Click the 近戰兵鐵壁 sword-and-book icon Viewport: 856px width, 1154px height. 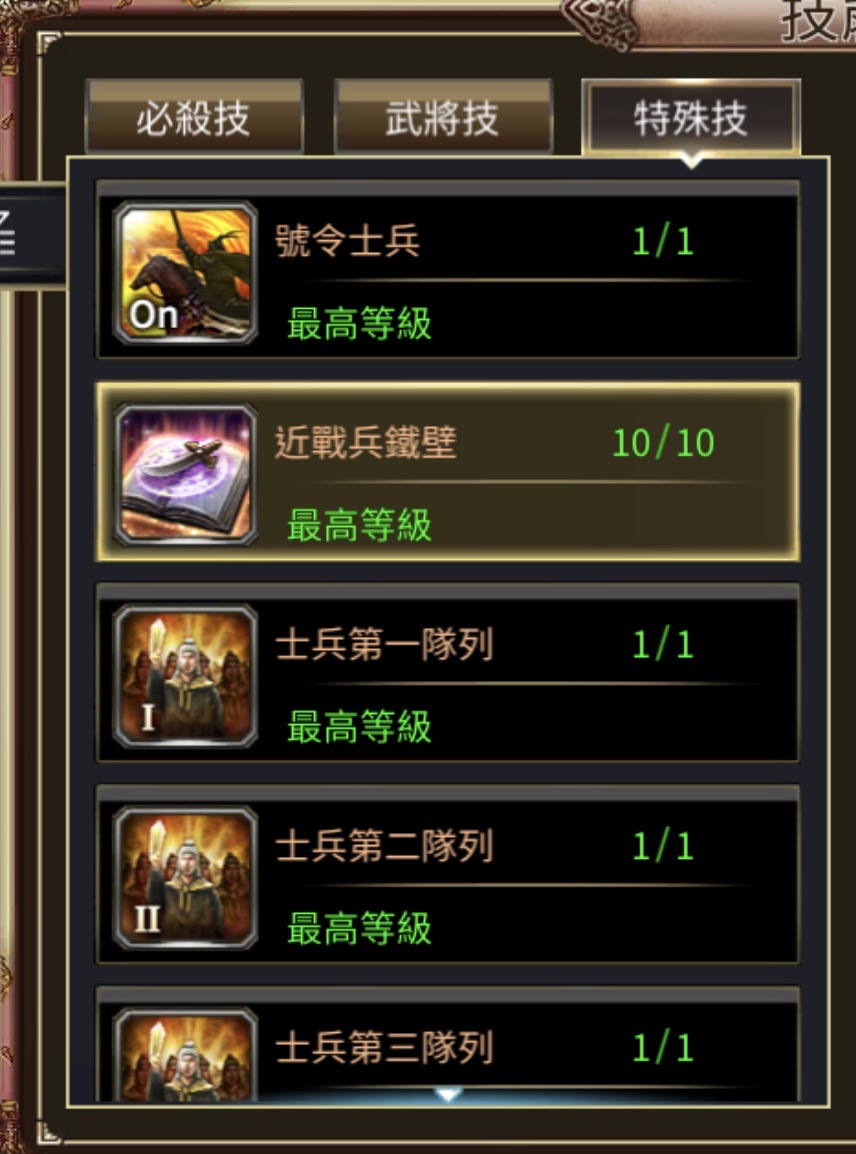pos(185,475)
